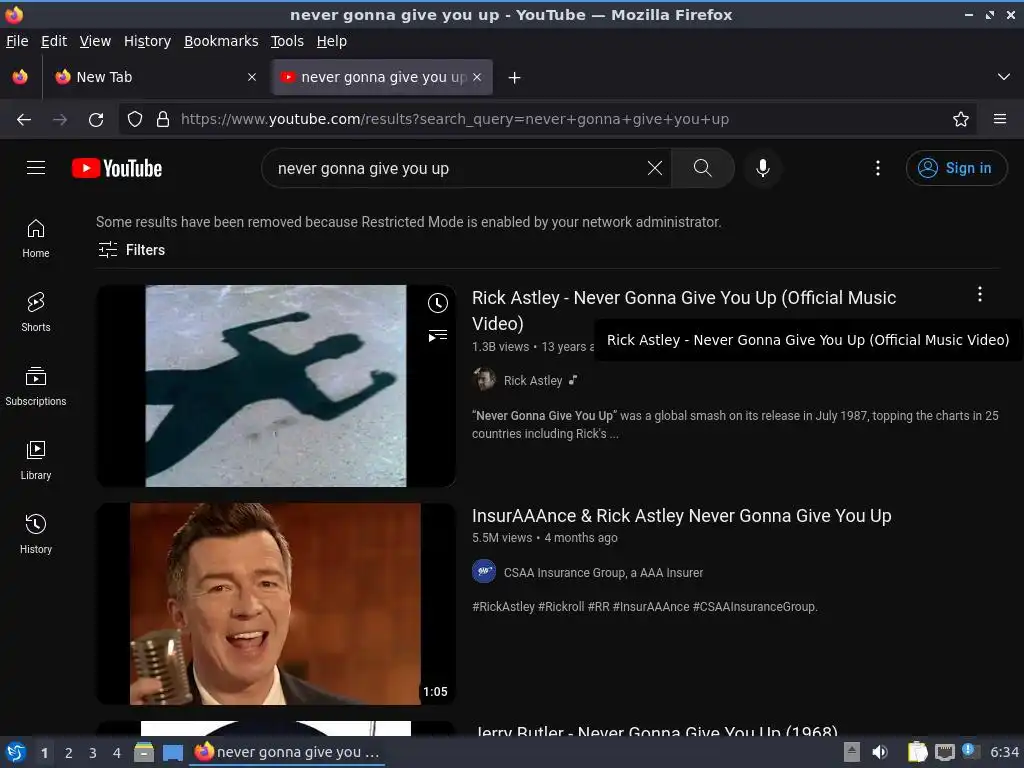Close the New Tab tab
1024x768 pixels.
point(252,77)
